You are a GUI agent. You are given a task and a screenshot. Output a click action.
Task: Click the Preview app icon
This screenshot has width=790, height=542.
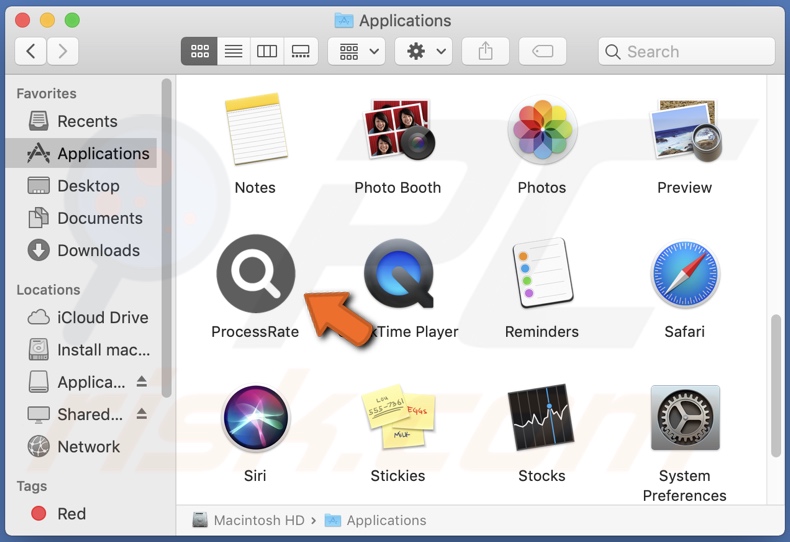685,129
